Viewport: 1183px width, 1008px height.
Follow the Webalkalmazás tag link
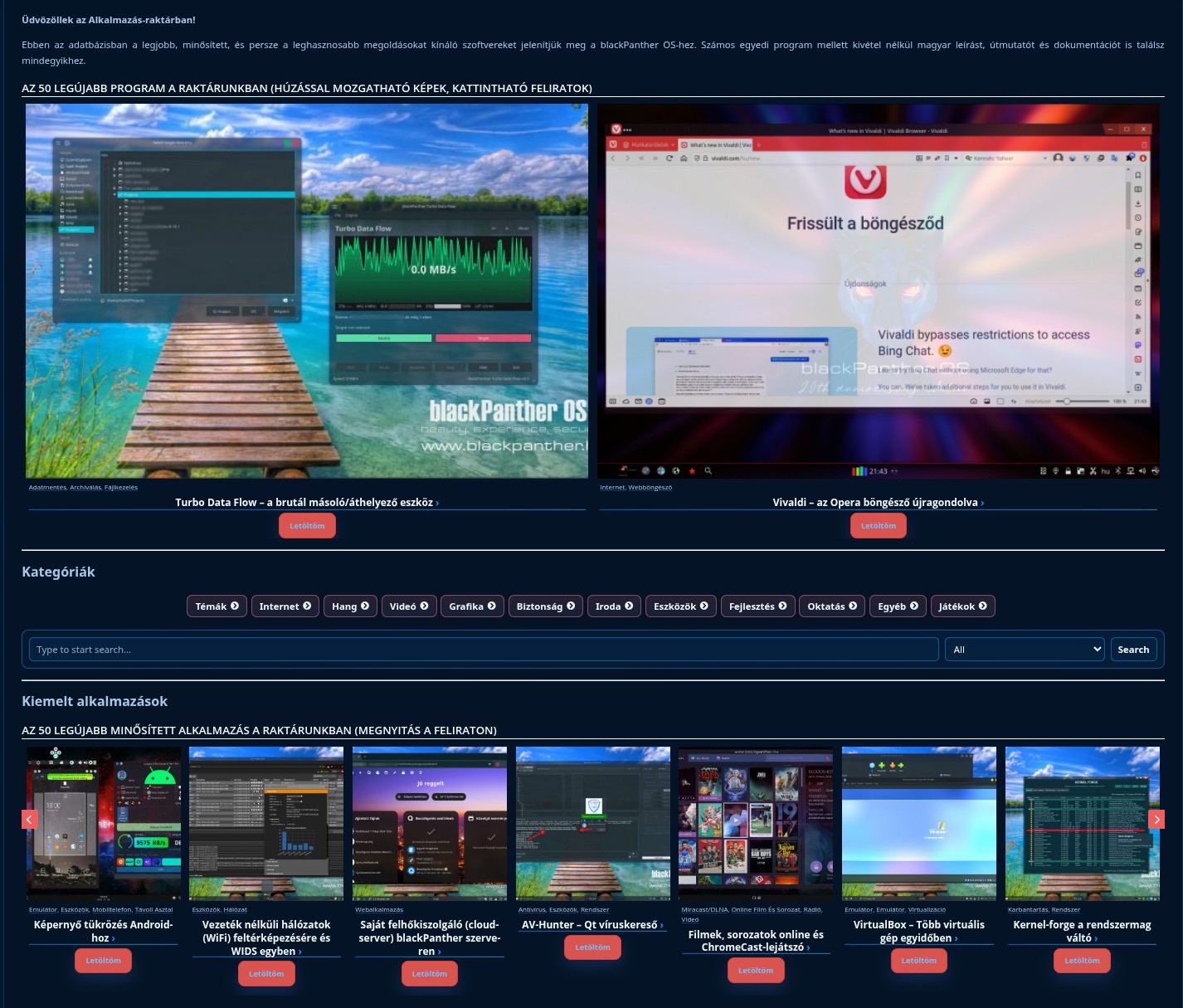point(379,910)
